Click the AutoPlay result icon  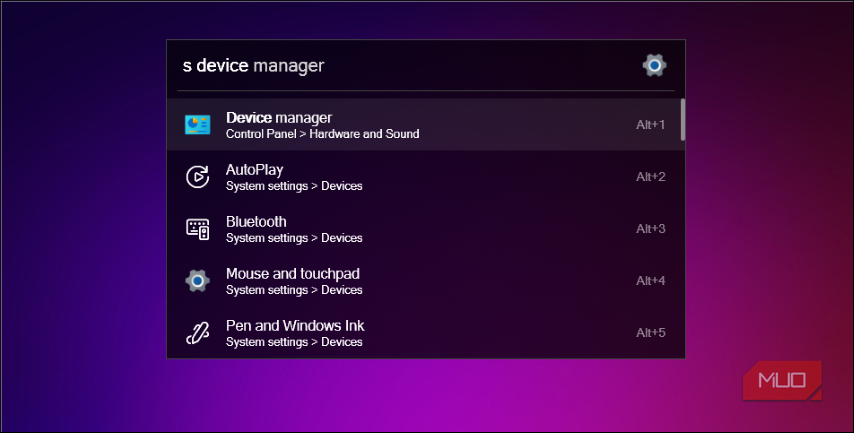197,176
